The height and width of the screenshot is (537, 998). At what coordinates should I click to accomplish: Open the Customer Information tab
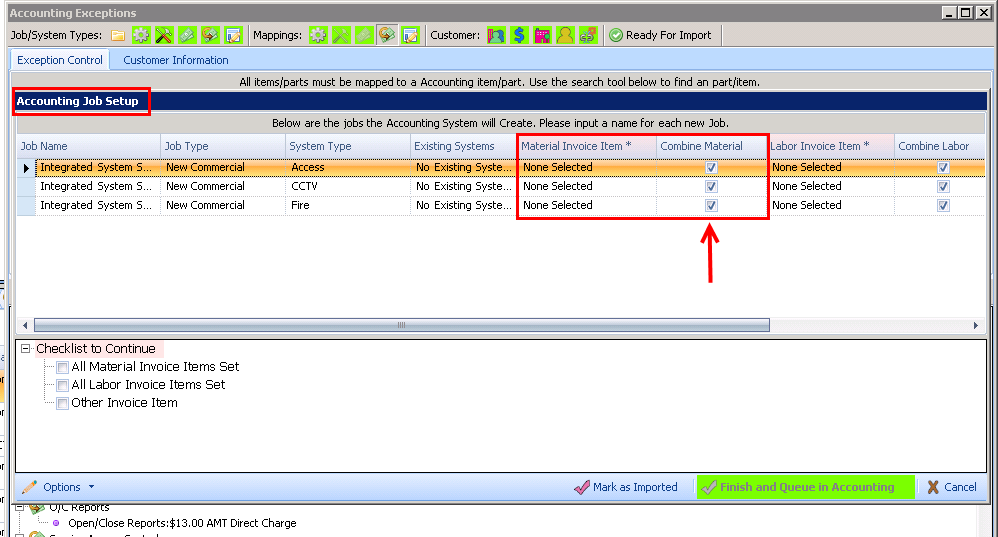coord(176,60)
